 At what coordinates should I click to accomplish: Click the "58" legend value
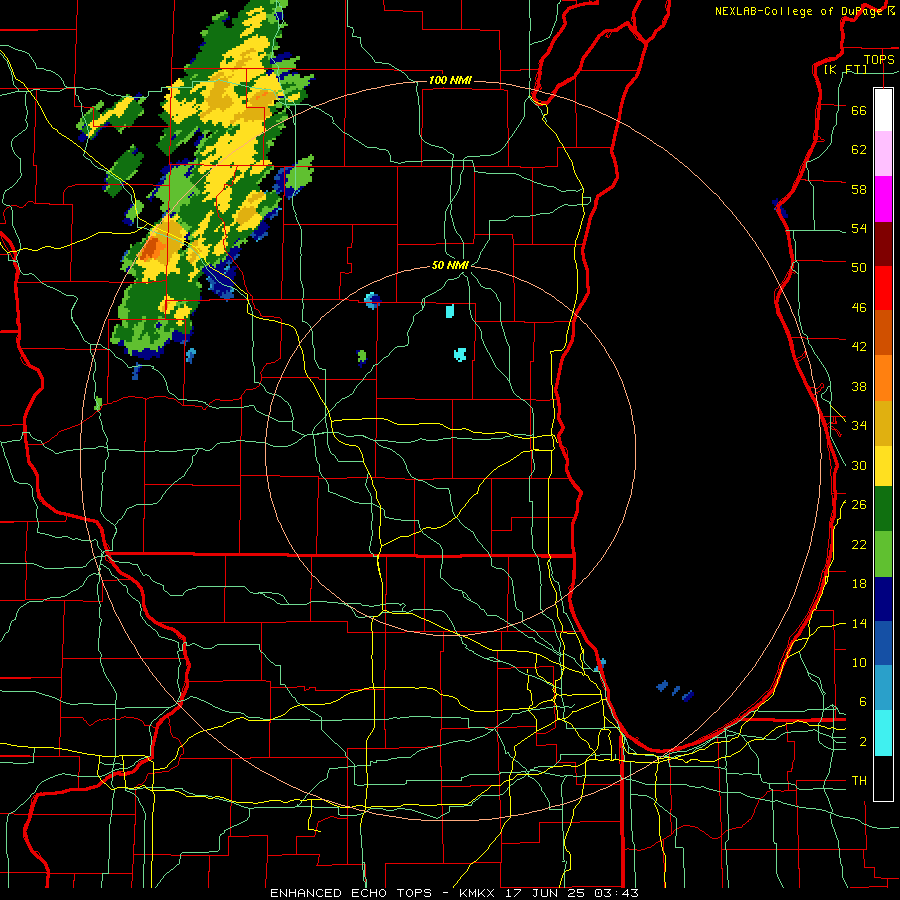[859, 189]
